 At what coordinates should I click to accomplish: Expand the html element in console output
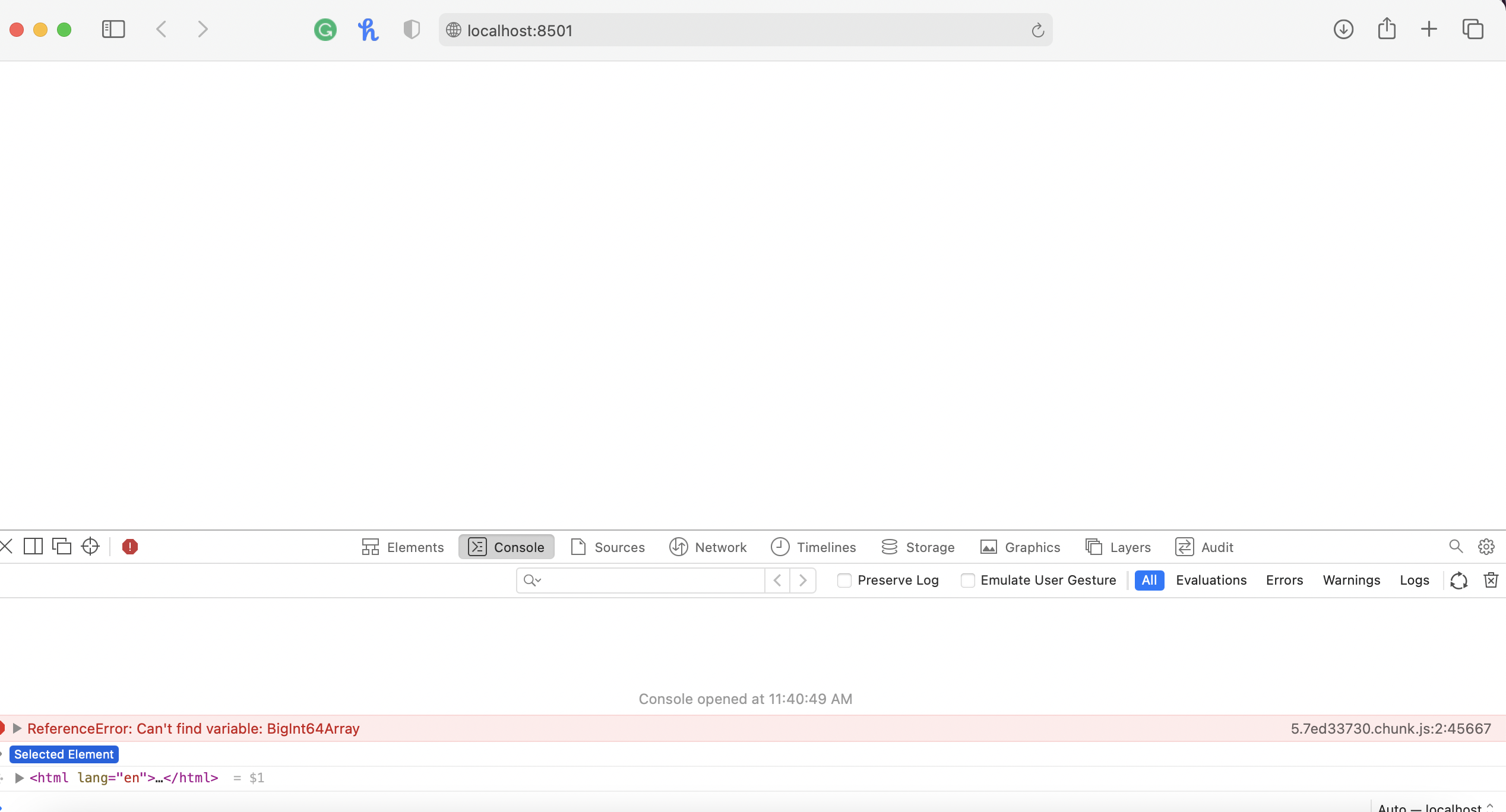tap(20, 778)
